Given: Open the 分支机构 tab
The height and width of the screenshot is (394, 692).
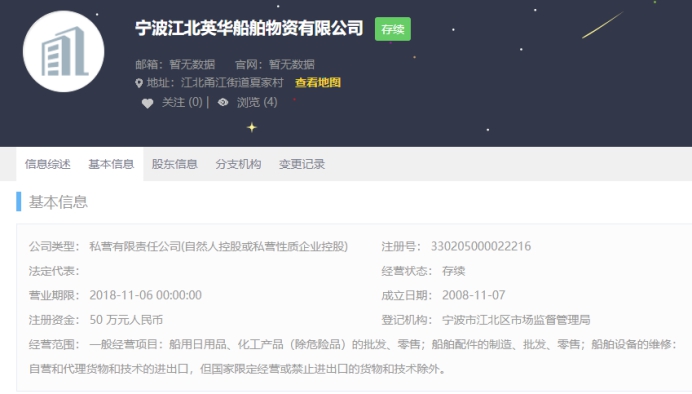Looking at the screenshot, I should pos(238,164).
